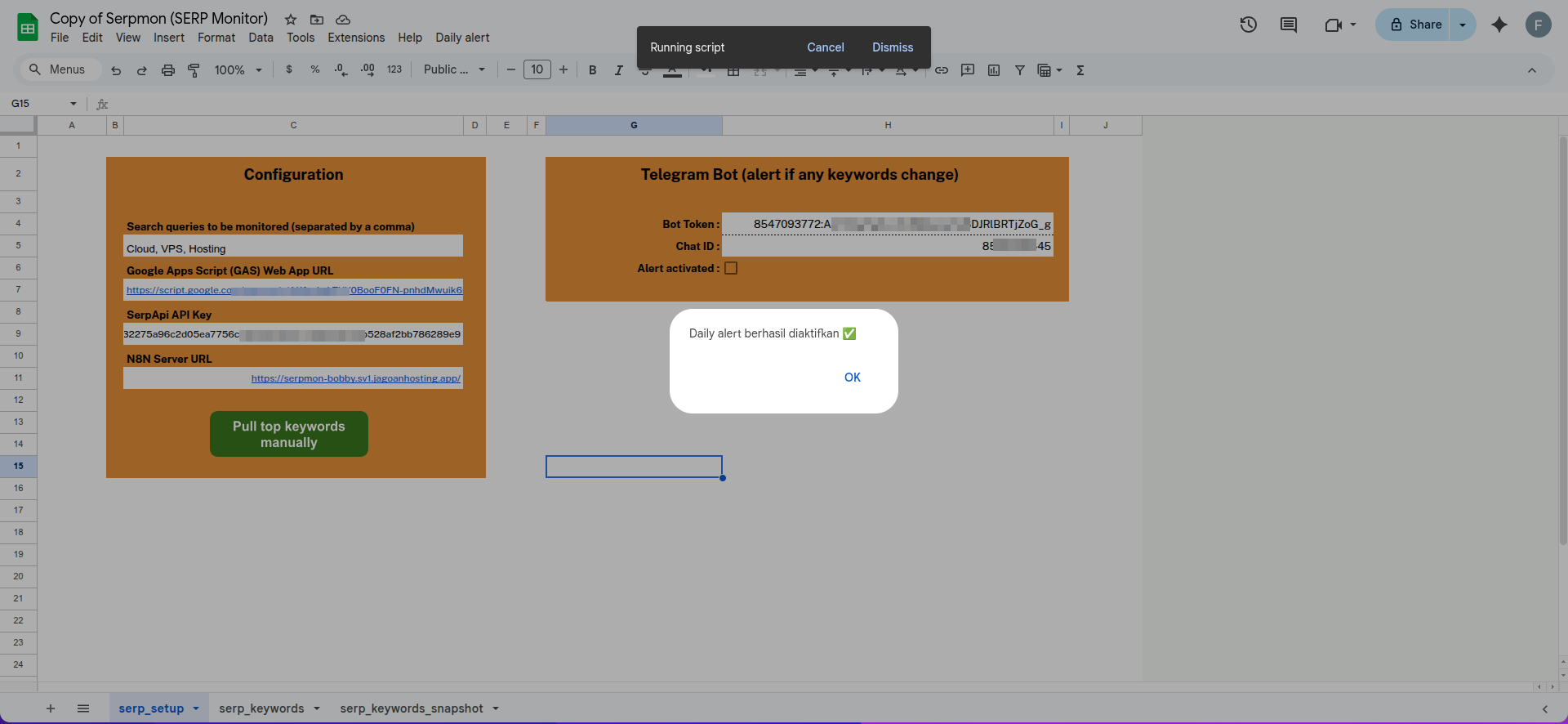Collapse the toolbar with the chevron

coord(1532,70)
